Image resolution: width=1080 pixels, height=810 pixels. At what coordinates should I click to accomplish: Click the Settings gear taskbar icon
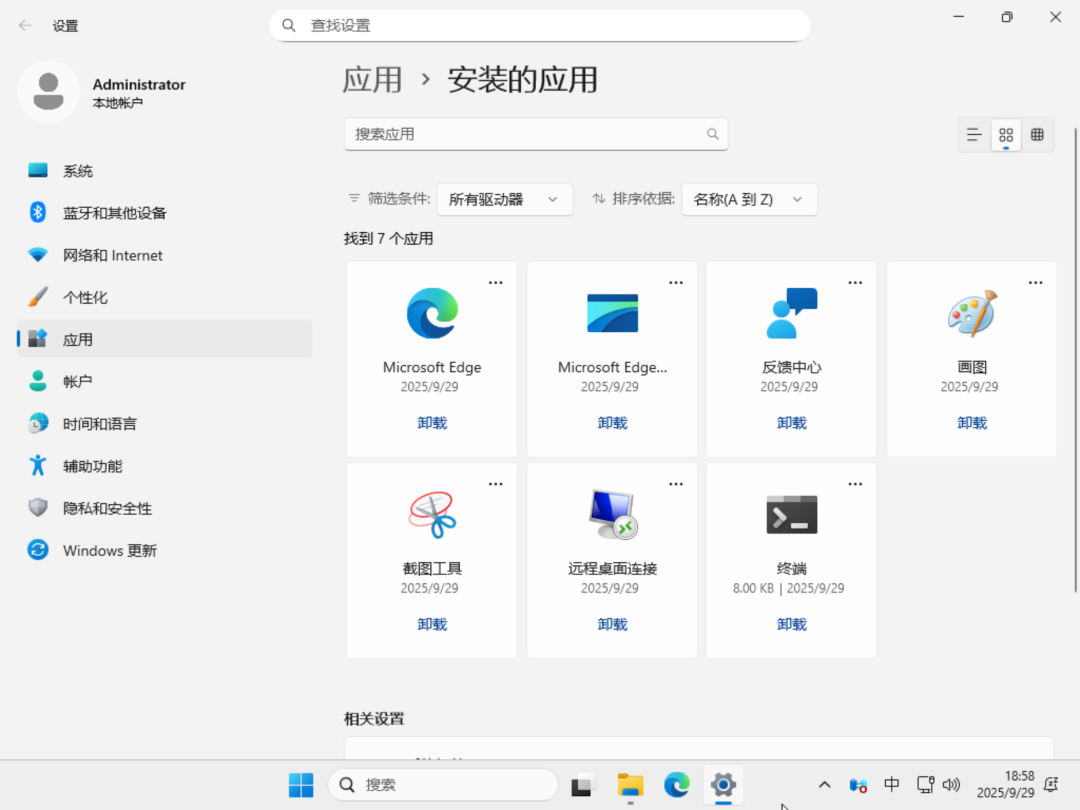coord(723,785)
